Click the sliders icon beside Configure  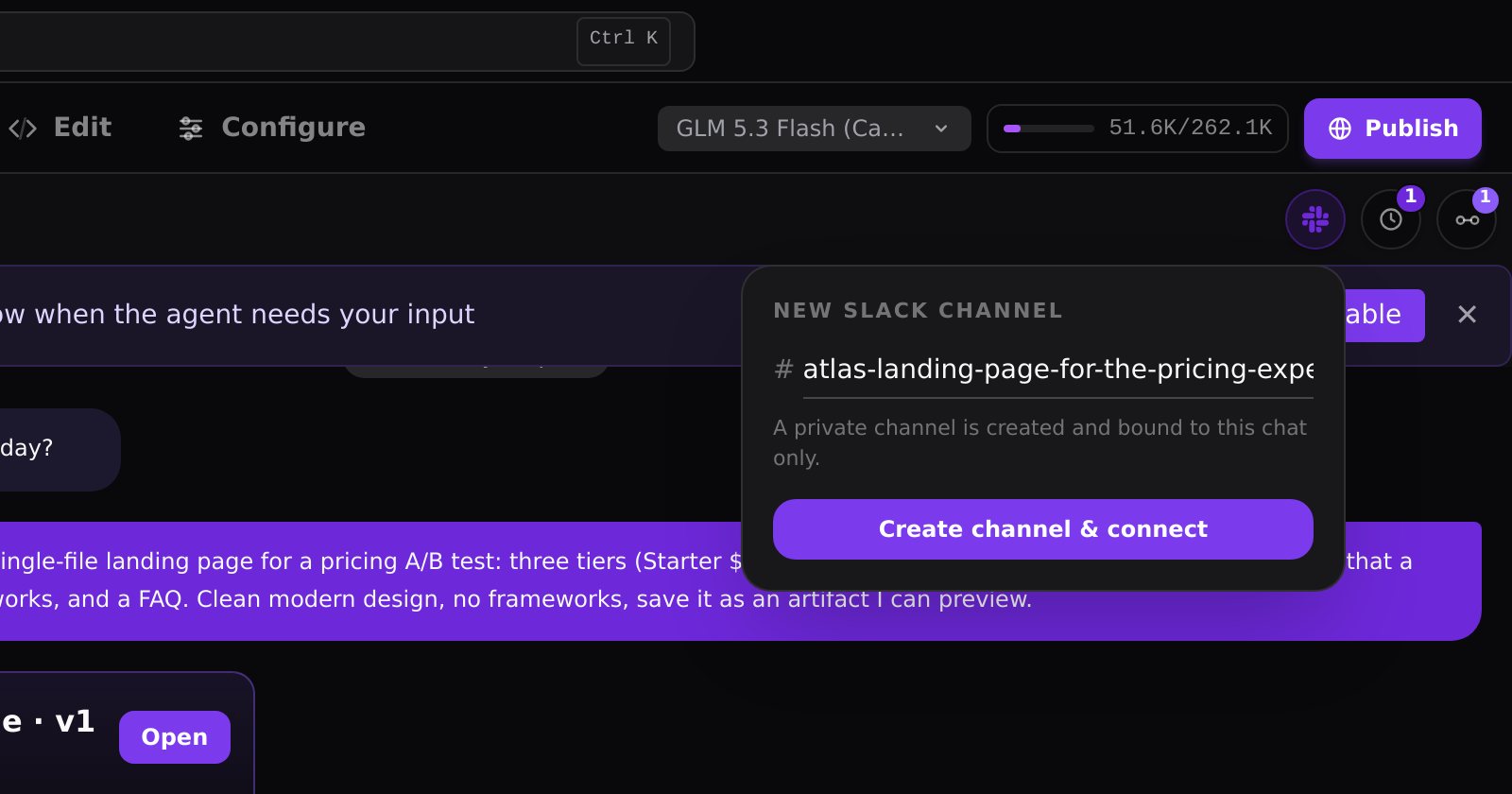tap(191, 129)
